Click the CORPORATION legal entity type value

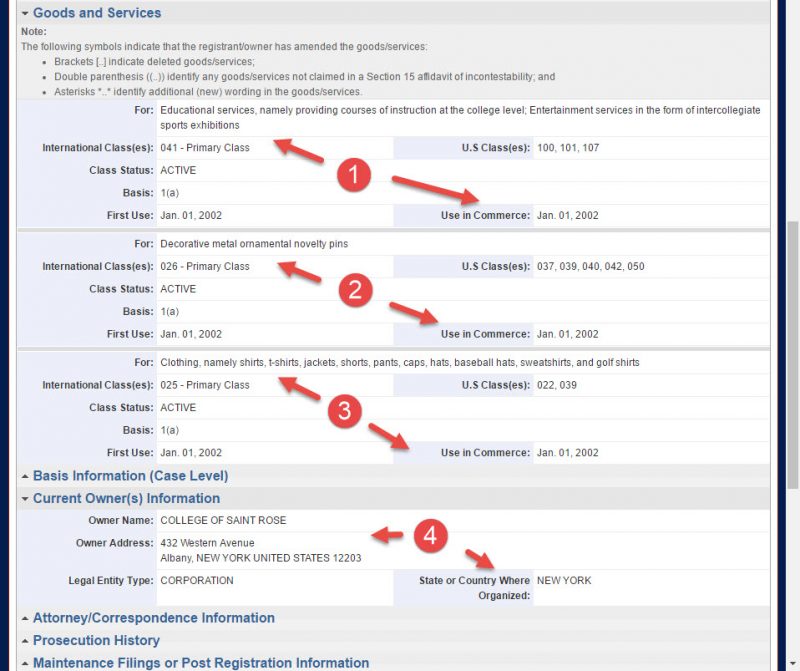tap(200, 580)
